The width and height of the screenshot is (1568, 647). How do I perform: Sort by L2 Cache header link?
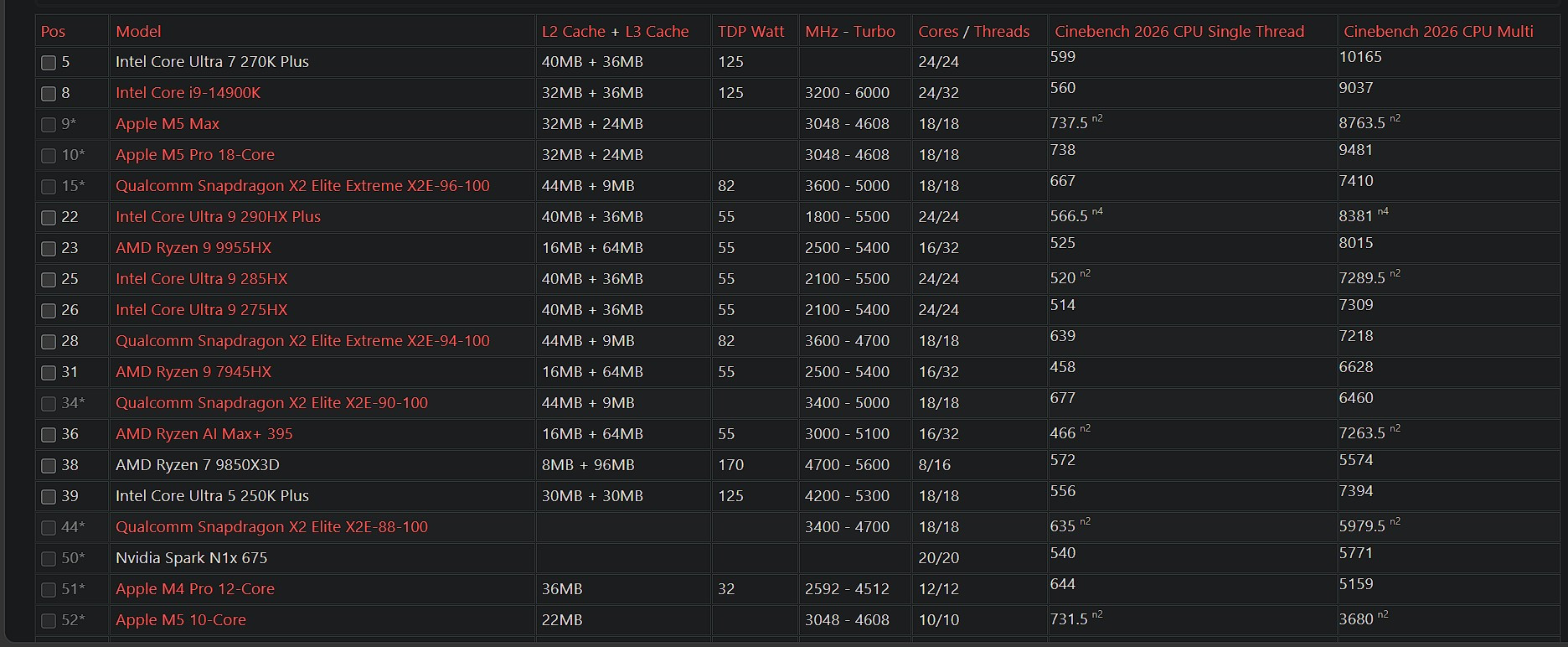[573, 32]
